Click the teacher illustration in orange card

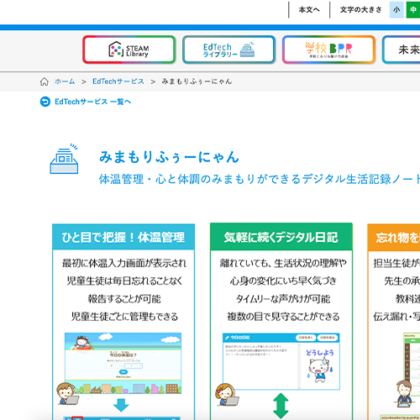[405, 394]
